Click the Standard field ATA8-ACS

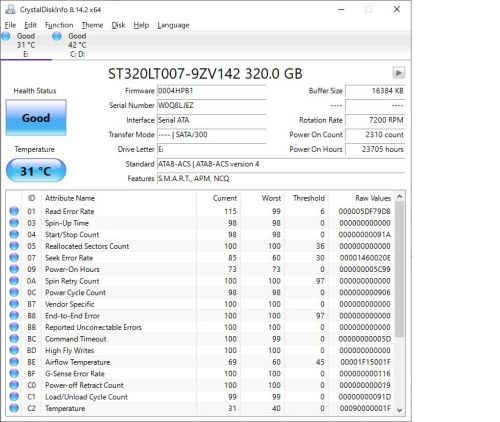pos(281,164)
